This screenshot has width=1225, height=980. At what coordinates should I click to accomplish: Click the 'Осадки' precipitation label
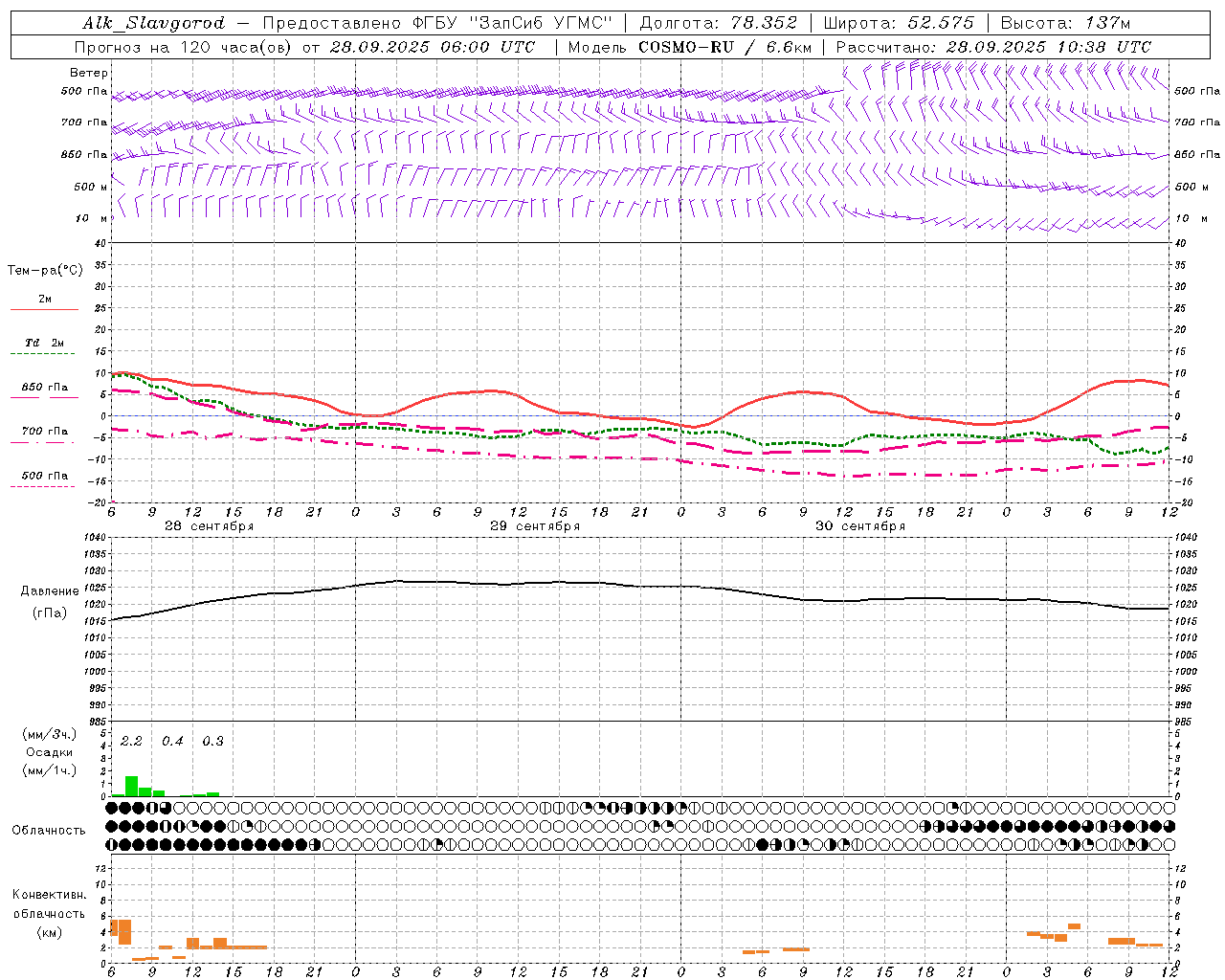click(x=49, y=752)
